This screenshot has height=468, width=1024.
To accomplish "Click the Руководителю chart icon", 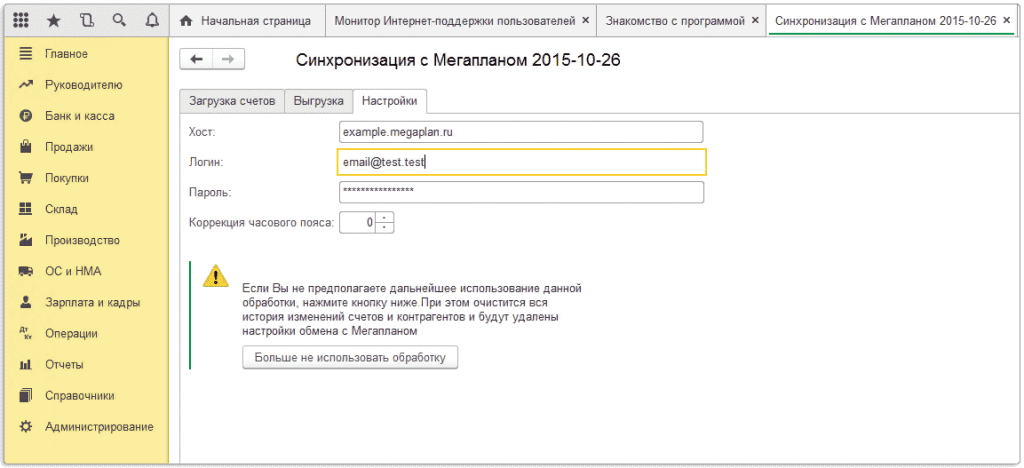I will pyautogui.click(x=26, y=85).
